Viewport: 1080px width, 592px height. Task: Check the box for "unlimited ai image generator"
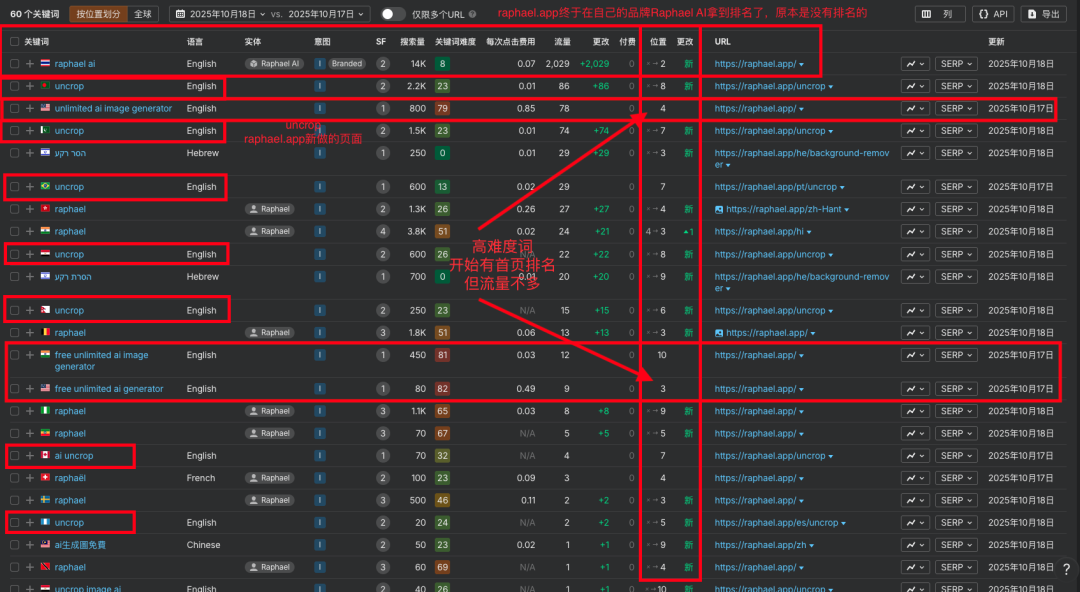[x=14, y=108]
